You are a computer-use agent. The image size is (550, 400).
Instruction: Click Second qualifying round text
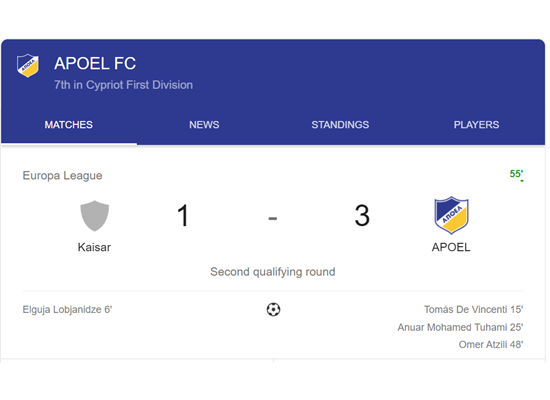tap(273, 272)
